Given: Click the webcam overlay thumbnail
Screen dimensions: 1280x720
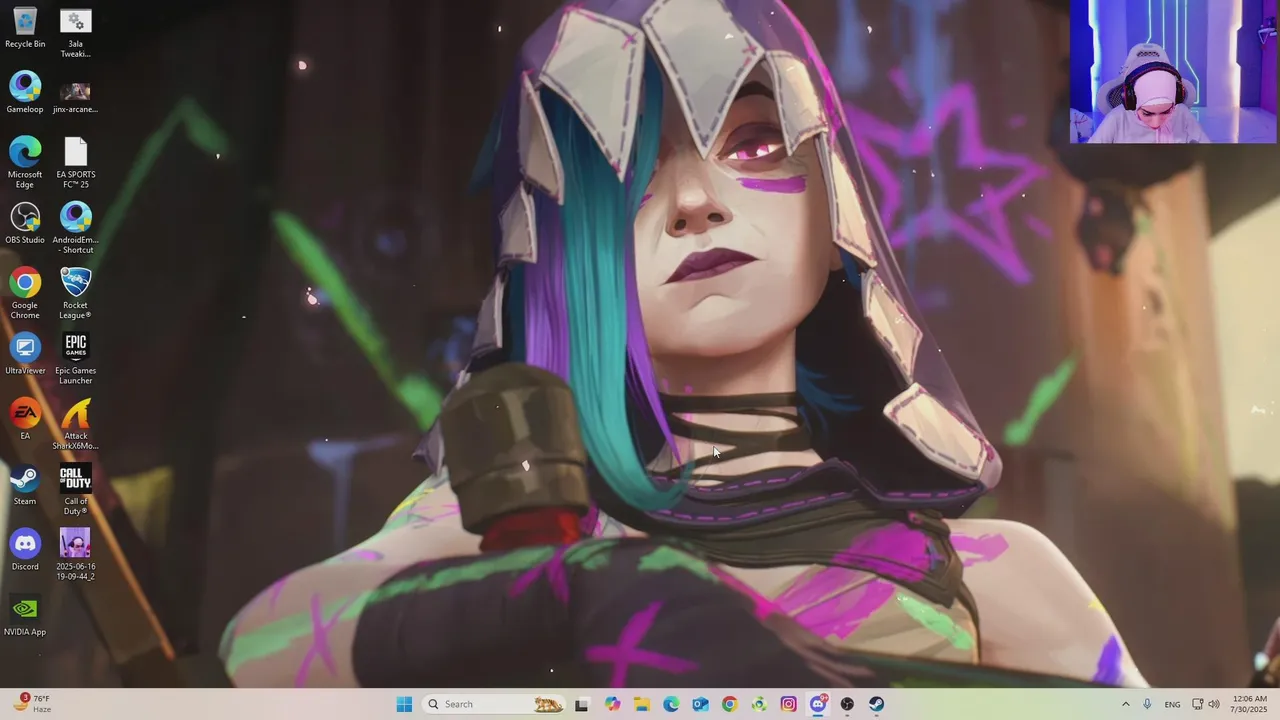Looking at the screenshot, I should [1173, 72].
